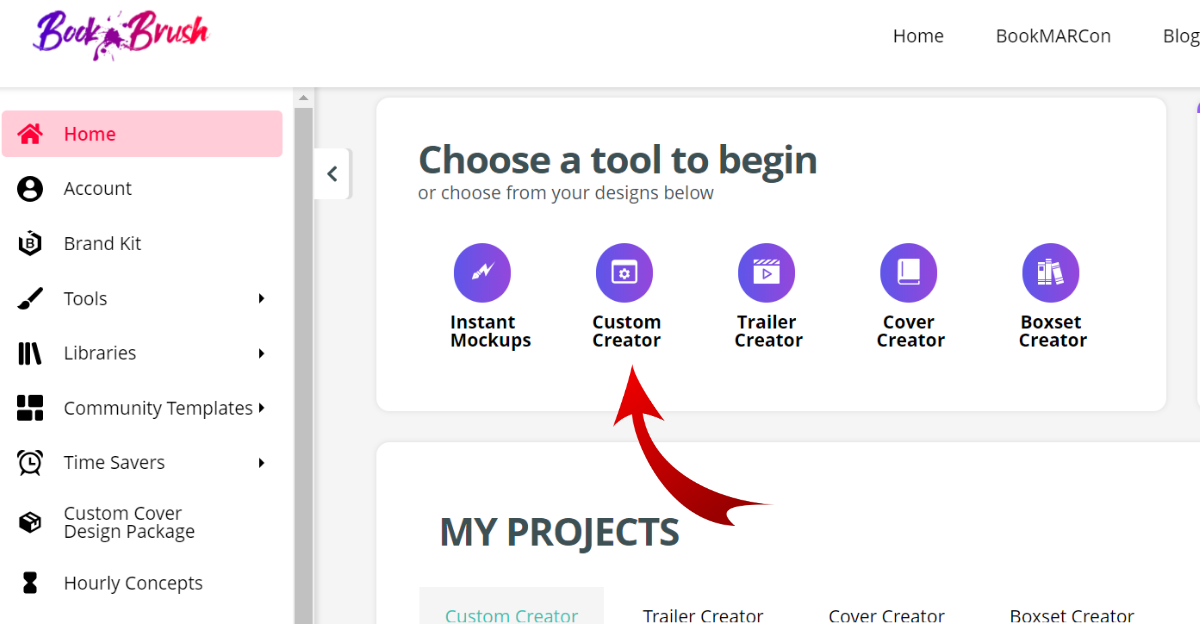The width and height of the screenshot is (1200, 628).
Task: Click the MY PROJECTS heading
Action: tap(559, 533)
